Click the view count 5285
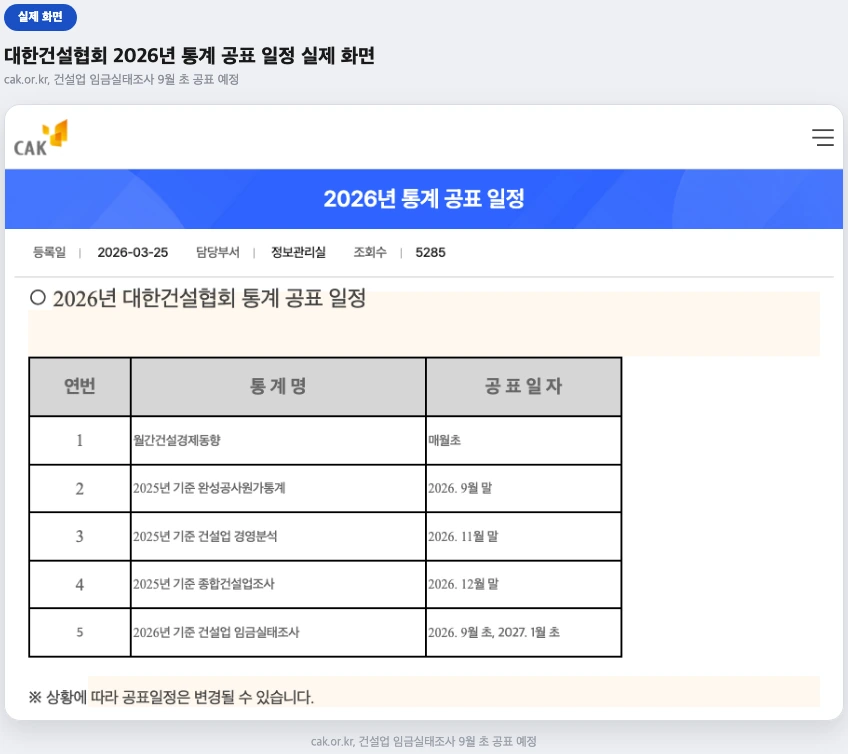The image size is (848, 754). tap(430, 253)
